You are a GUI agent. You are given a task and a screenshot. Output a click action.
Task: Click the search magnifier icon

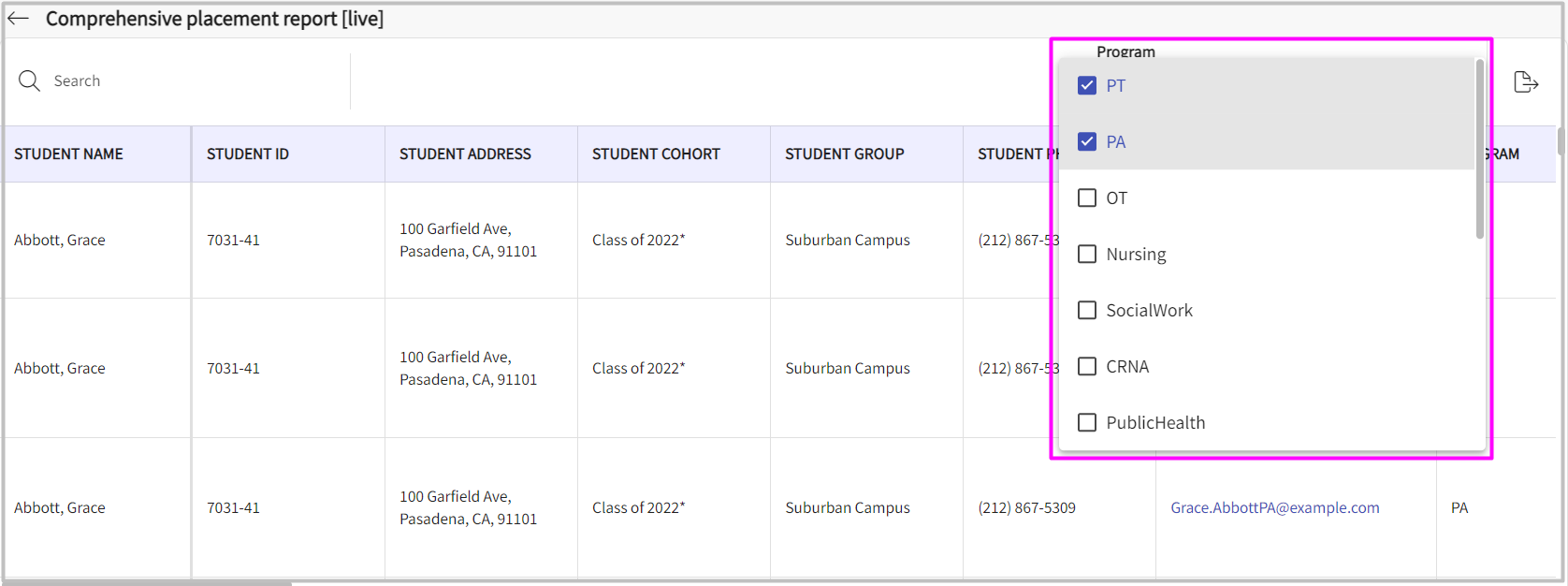[x=29, y=81]
